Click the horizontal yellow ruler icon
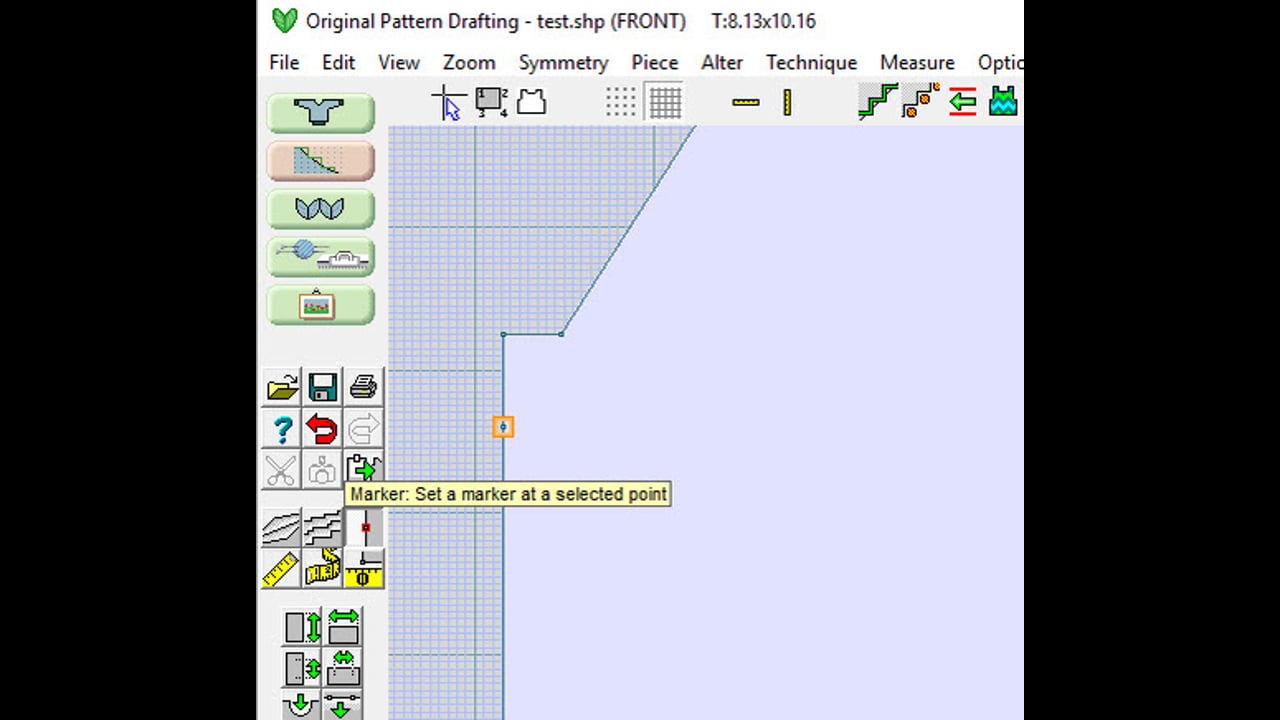Viewport: 1280px width, 720px height. 746,102
